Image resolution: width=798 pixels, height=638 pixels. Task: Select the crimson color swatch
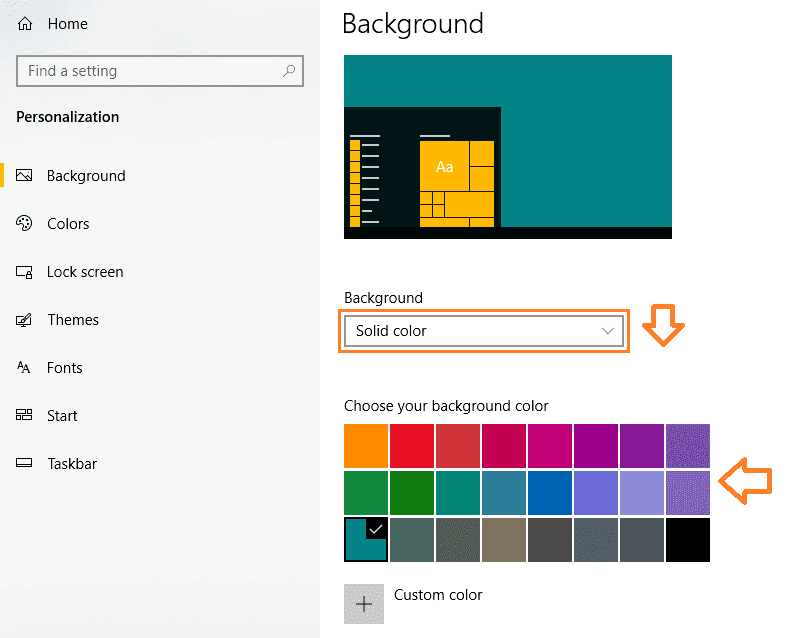(504, 446)
